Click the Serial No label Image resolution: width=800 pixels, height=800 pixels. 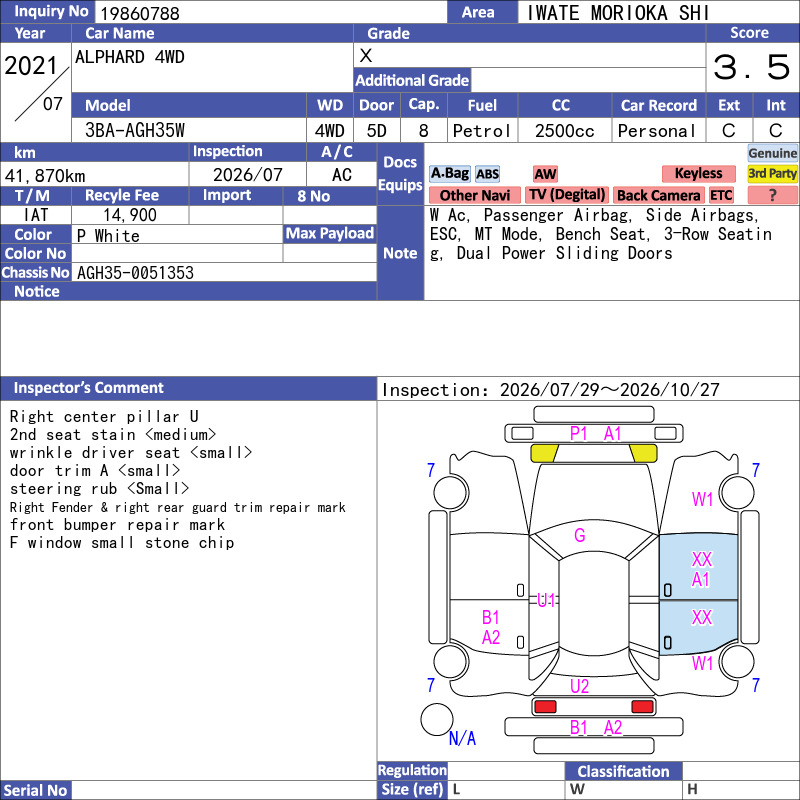(36, 790)
